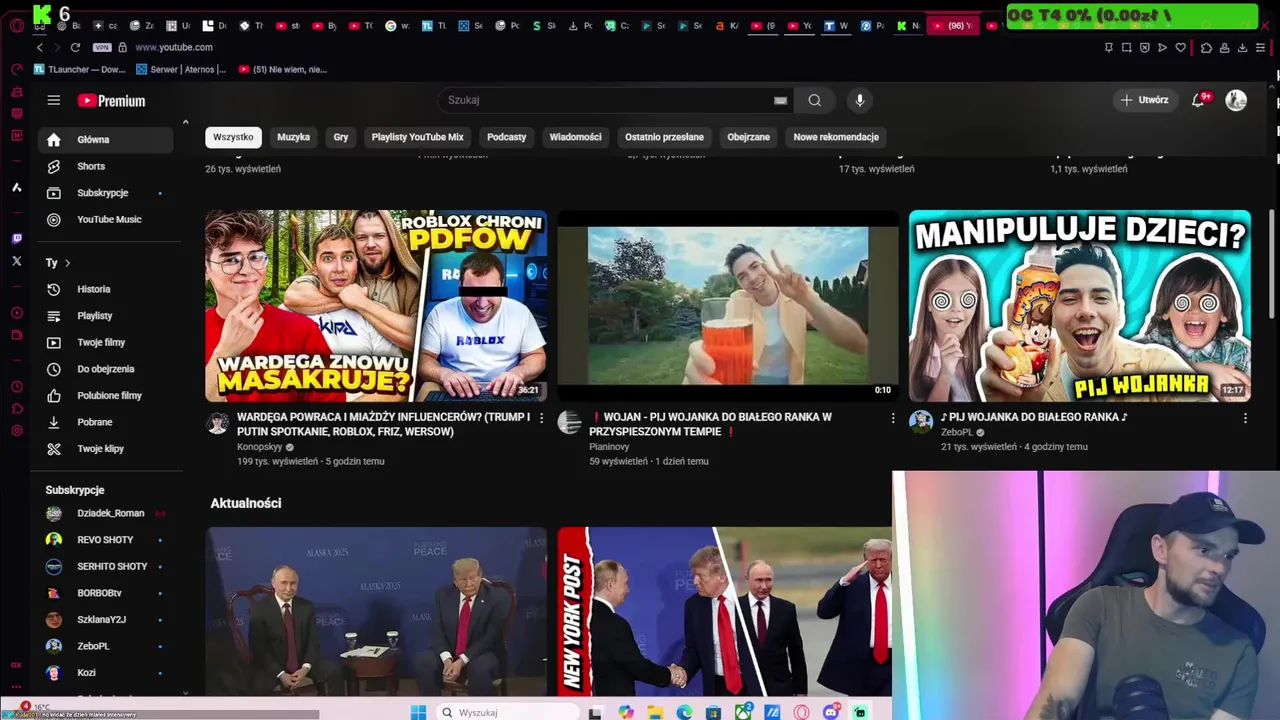The height and width of the screenshot is (720, 1280).
Task: Open more options for the ZeboPL video
Action: tap(1245, 418)
